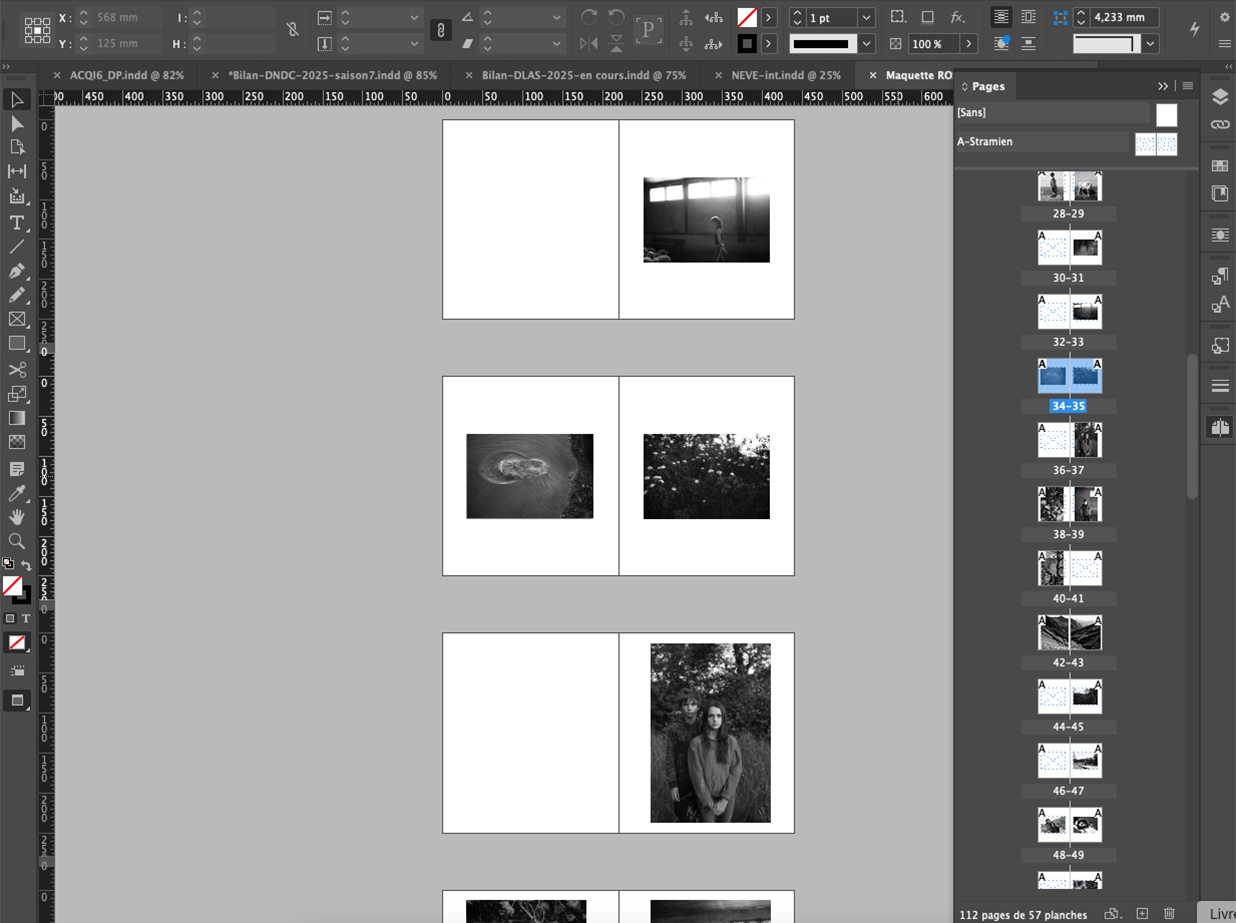Rotate selection 90° clockwise
This screenshot has height=923, width=1236.
tap(589, 17)
